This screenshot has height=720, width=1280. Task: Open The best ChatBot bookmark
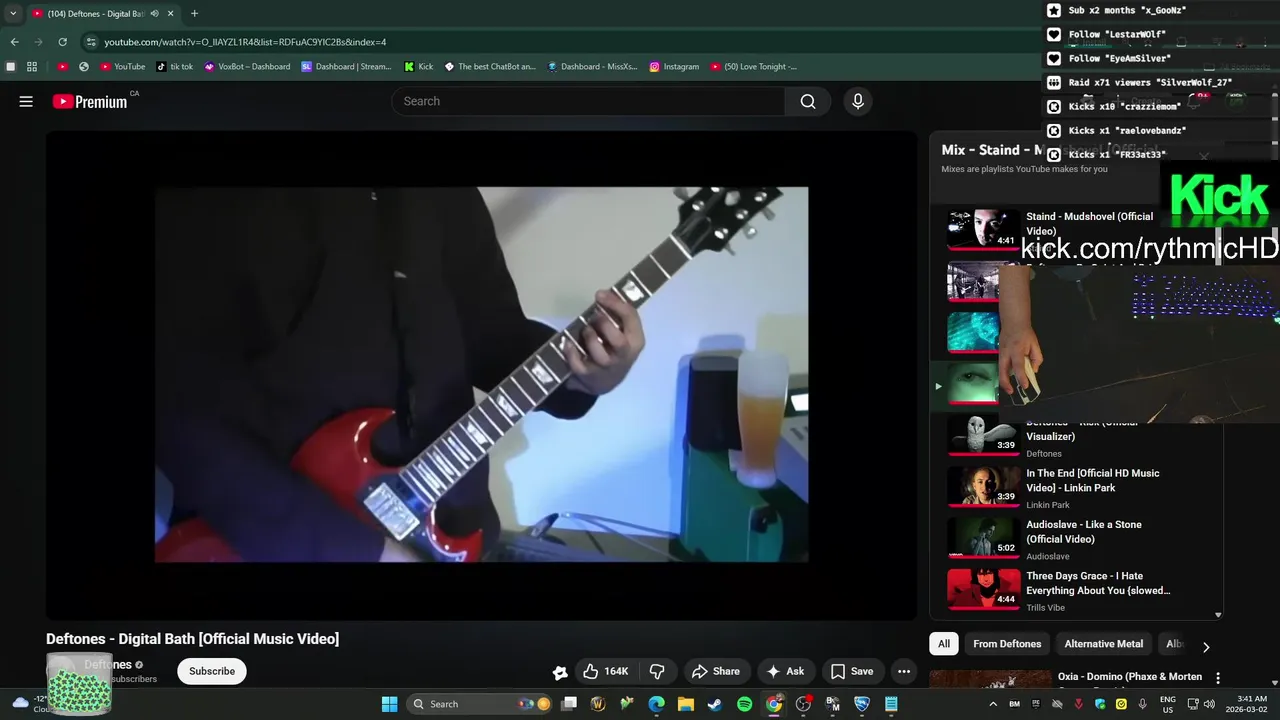tap(492, 67)
